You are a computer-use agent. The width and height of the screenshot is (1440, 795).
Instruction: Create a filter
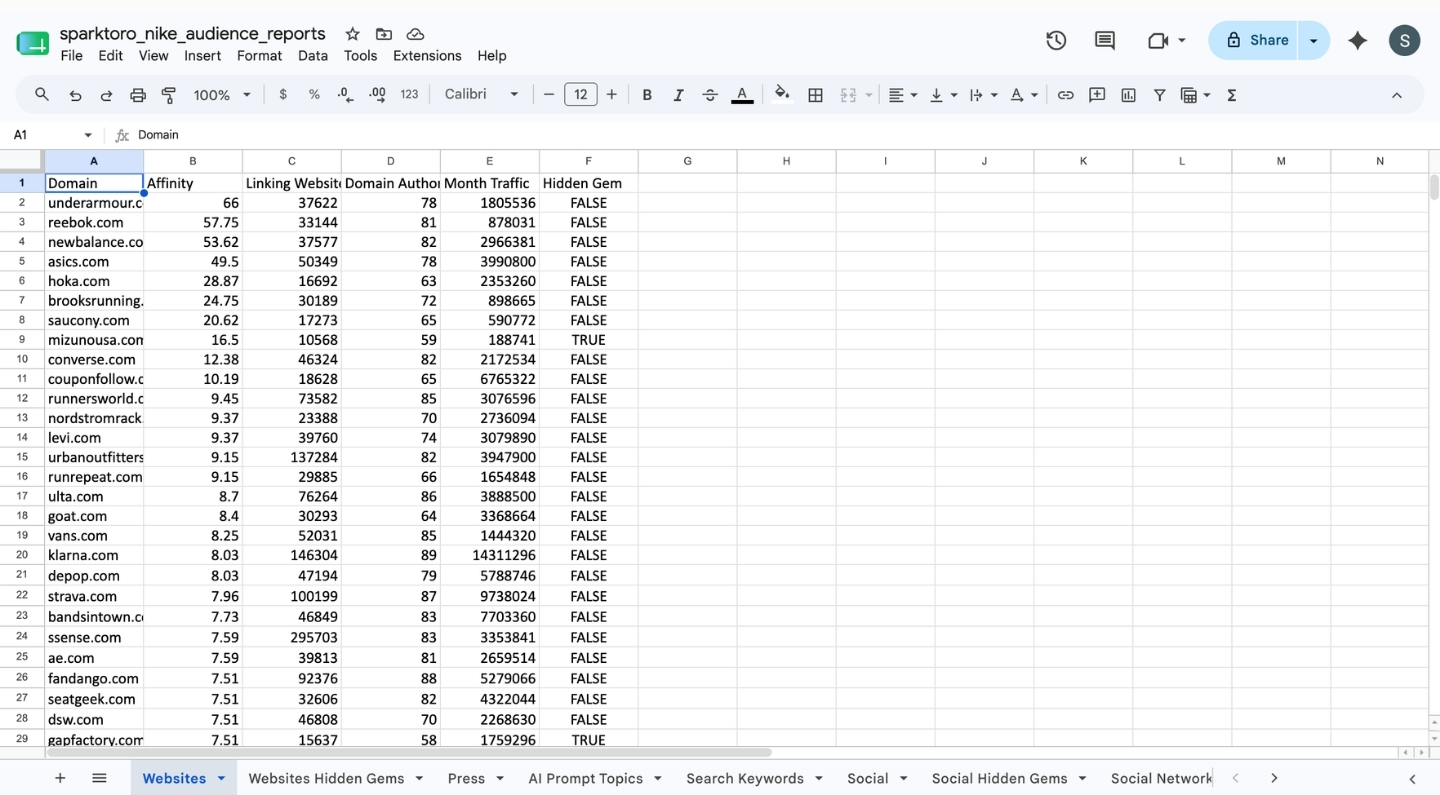click(1160, 95)
